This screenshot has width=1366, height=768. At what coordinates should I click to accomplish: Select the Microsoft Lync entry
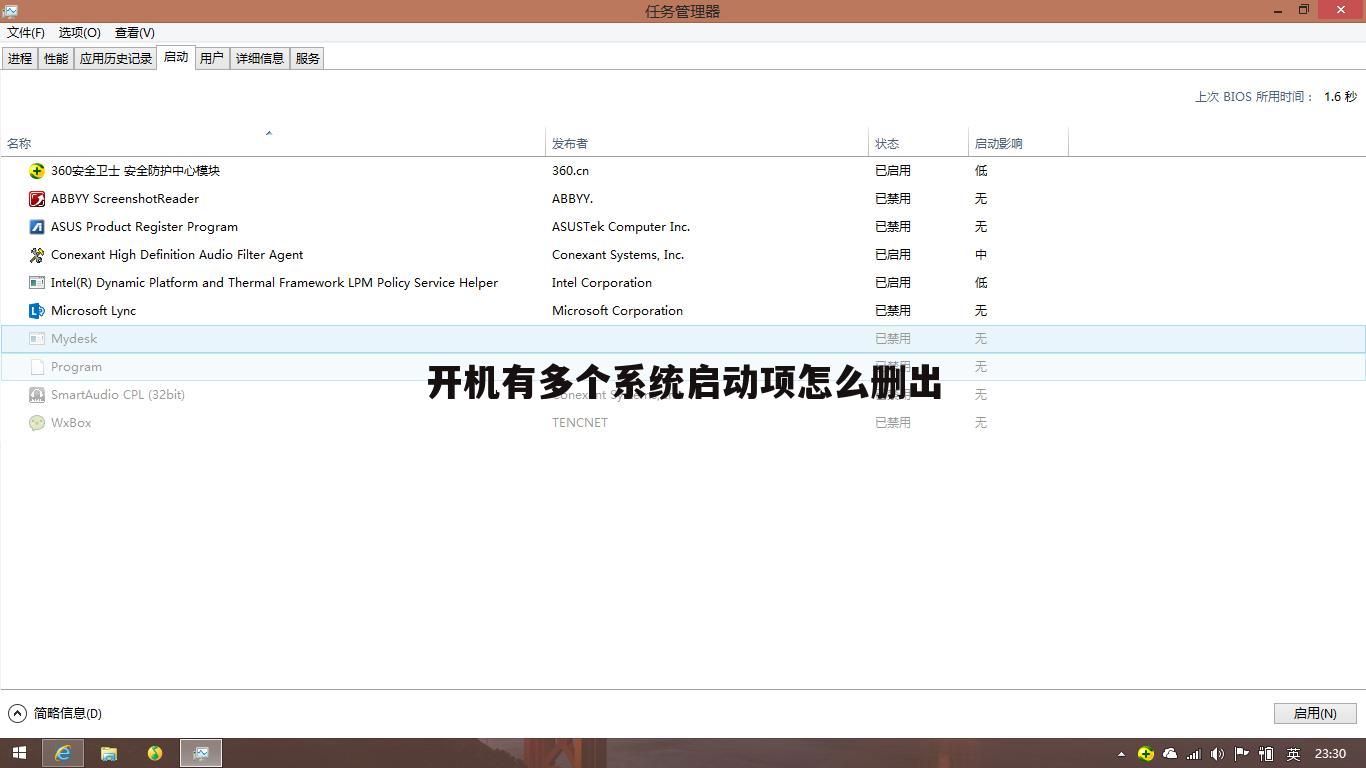(683, 311)
